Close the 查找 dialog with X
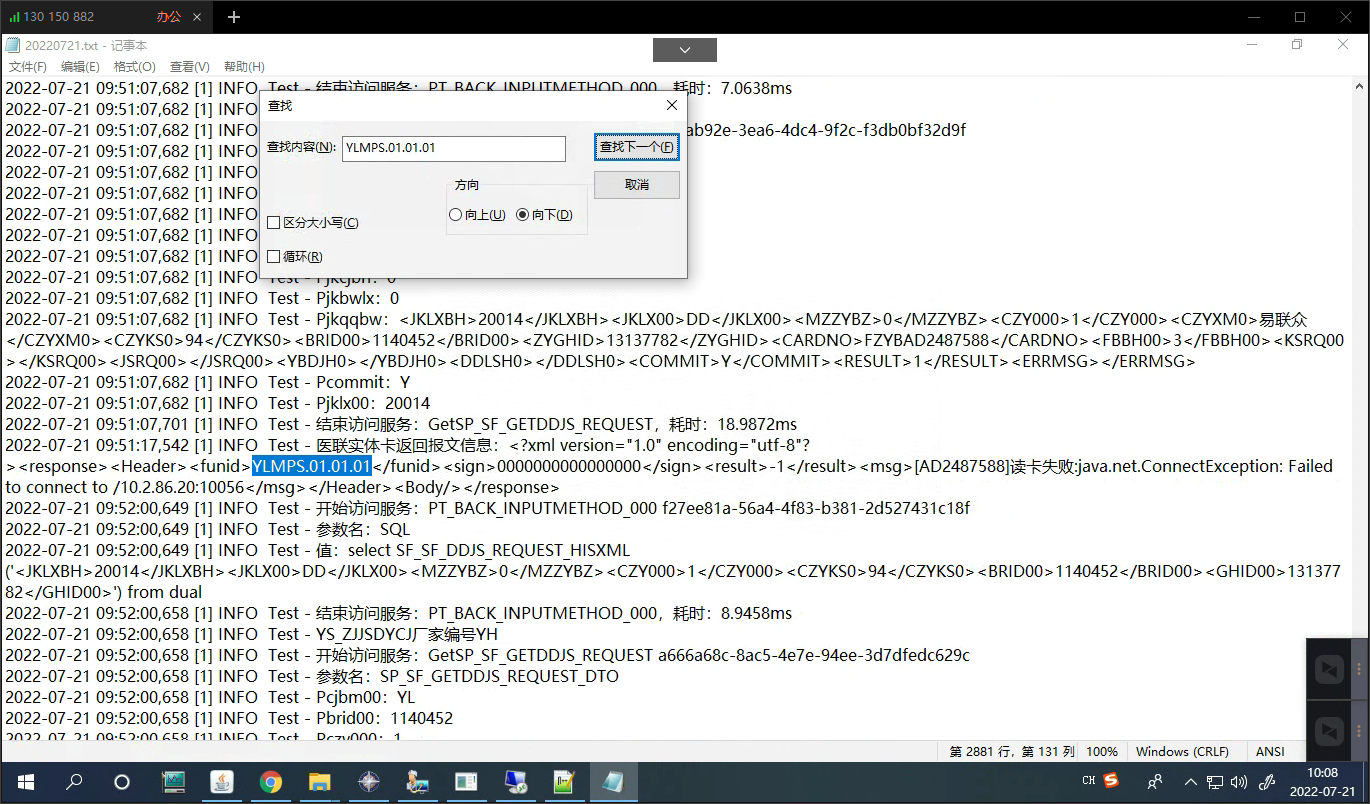 click(x=672, y=105)
